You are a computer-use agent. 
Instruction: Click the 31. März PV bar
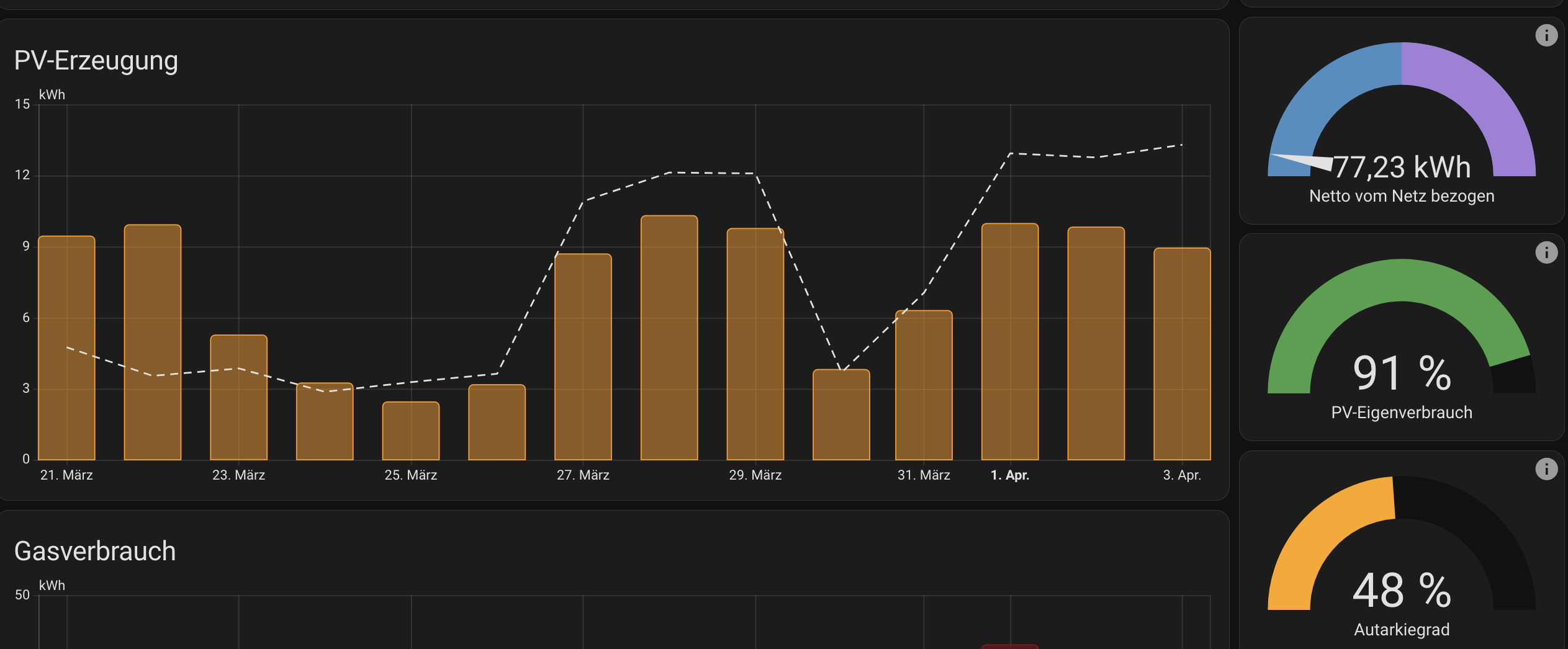pyautogui.click(x=924, y=385)
